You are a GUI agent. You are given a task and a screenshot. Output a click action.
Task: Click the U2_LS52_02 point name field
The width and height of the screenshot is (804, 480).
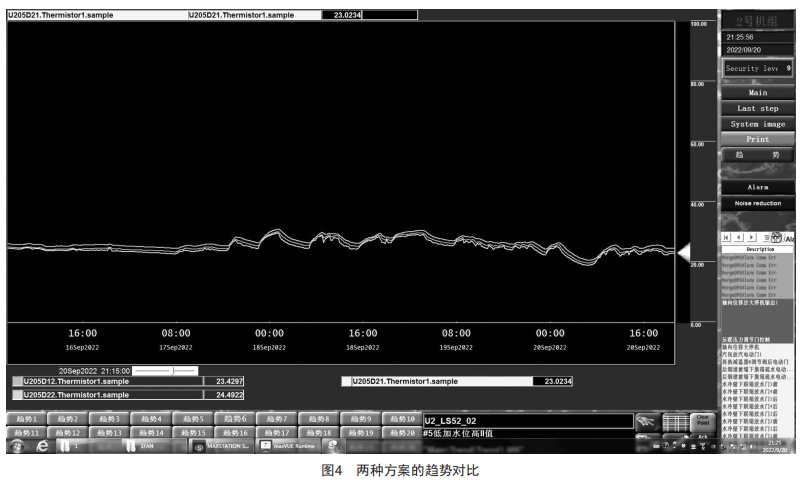pyautogui.click(x=527, y=421)
